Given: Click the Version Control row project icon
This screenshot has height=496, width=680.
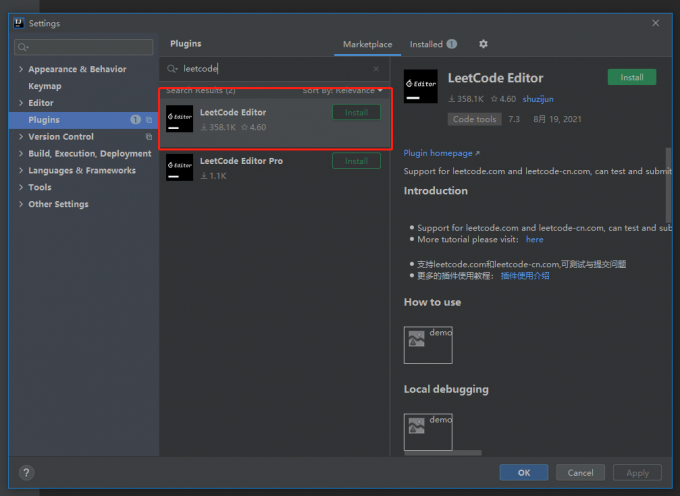Looking at the screenshot, I should (x=149, y=137).
